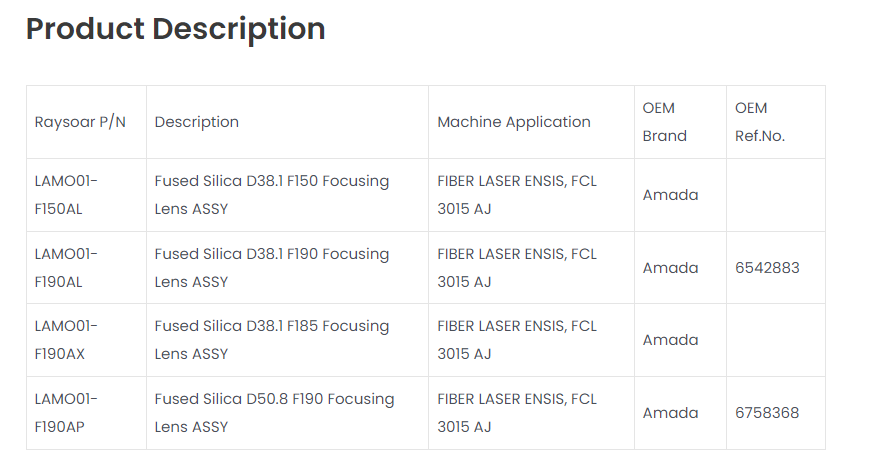
Task: Click machine application cell in F190AX row
Action: coord(516,340)
